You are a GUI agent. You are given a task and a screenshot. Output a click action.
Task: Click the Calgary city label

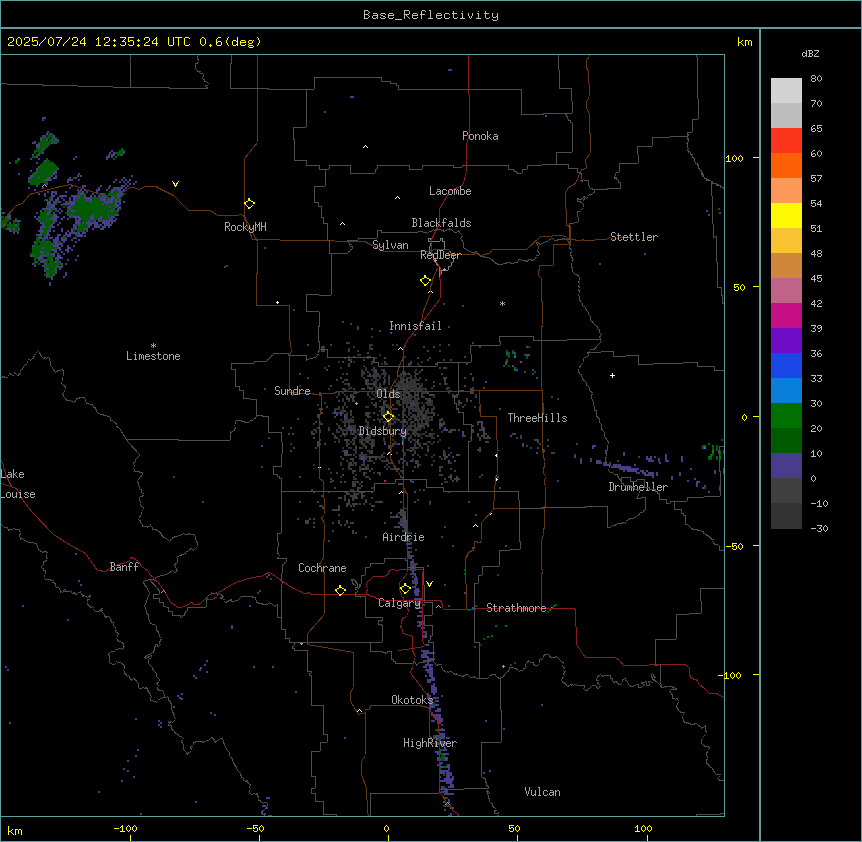coord(400,603)
